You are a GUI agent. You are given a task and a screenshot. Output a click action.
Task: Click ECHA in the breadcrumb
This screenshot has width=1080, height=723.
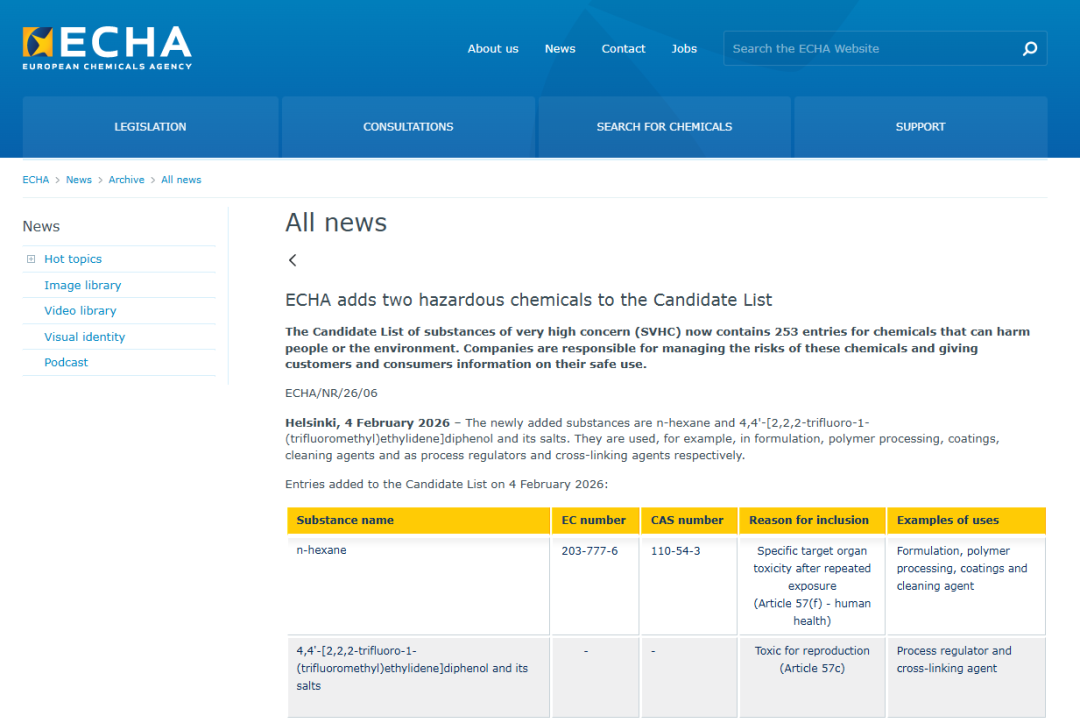click(35, 180)
